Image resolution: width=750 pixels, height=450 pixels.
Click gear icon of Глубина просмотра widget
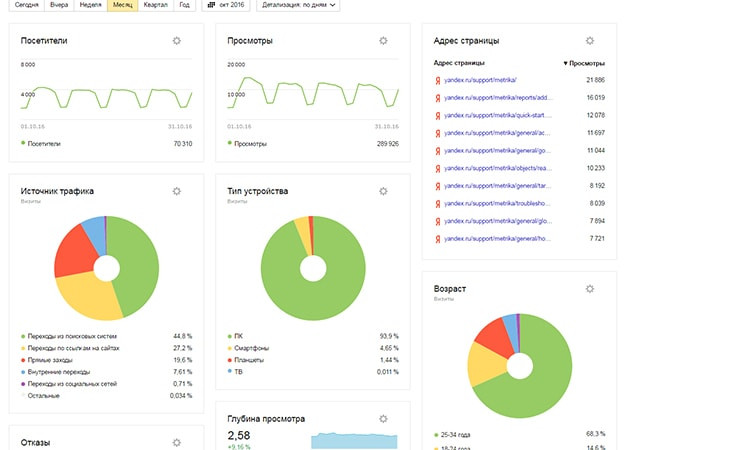[x=383, y=419]
